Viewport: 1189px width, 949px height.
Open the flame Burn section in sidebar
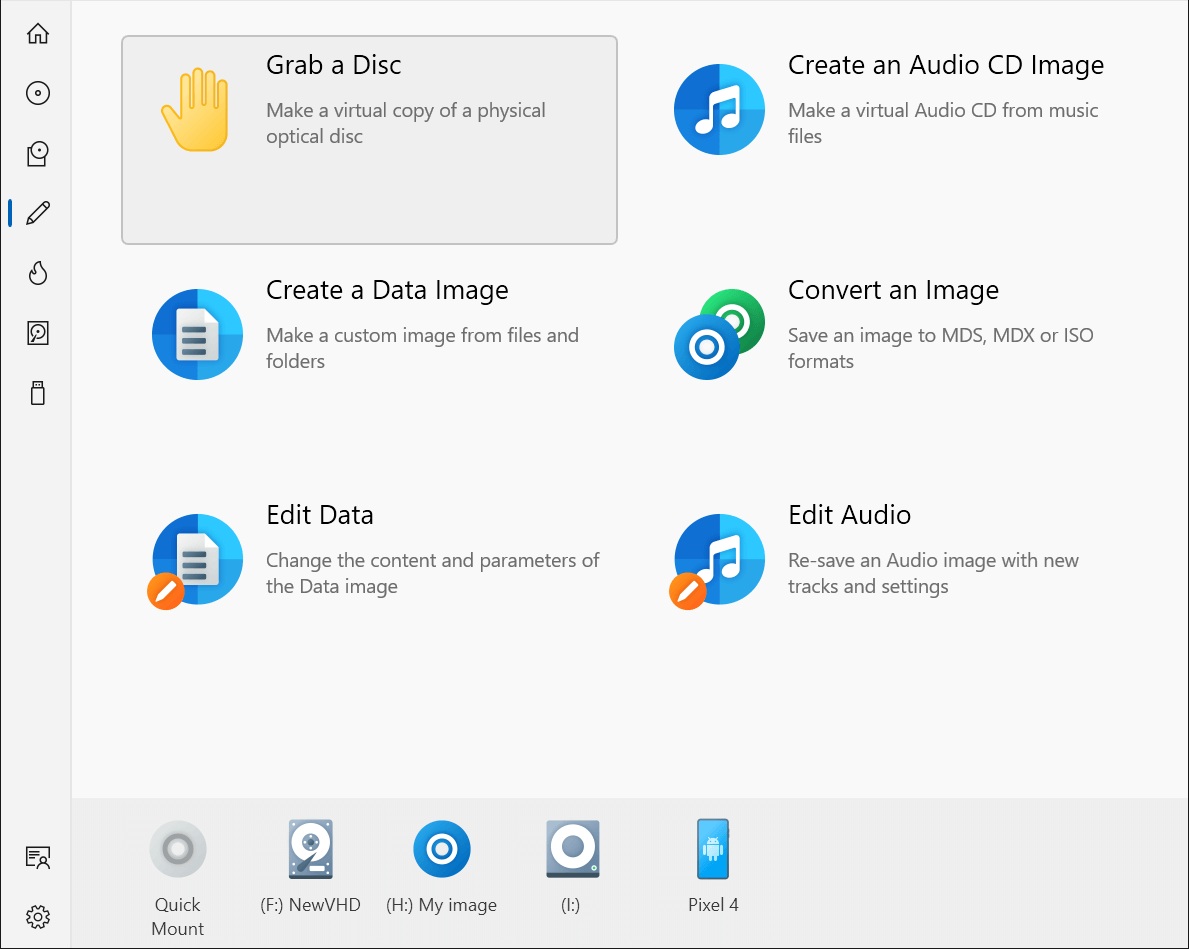[37, 273]
